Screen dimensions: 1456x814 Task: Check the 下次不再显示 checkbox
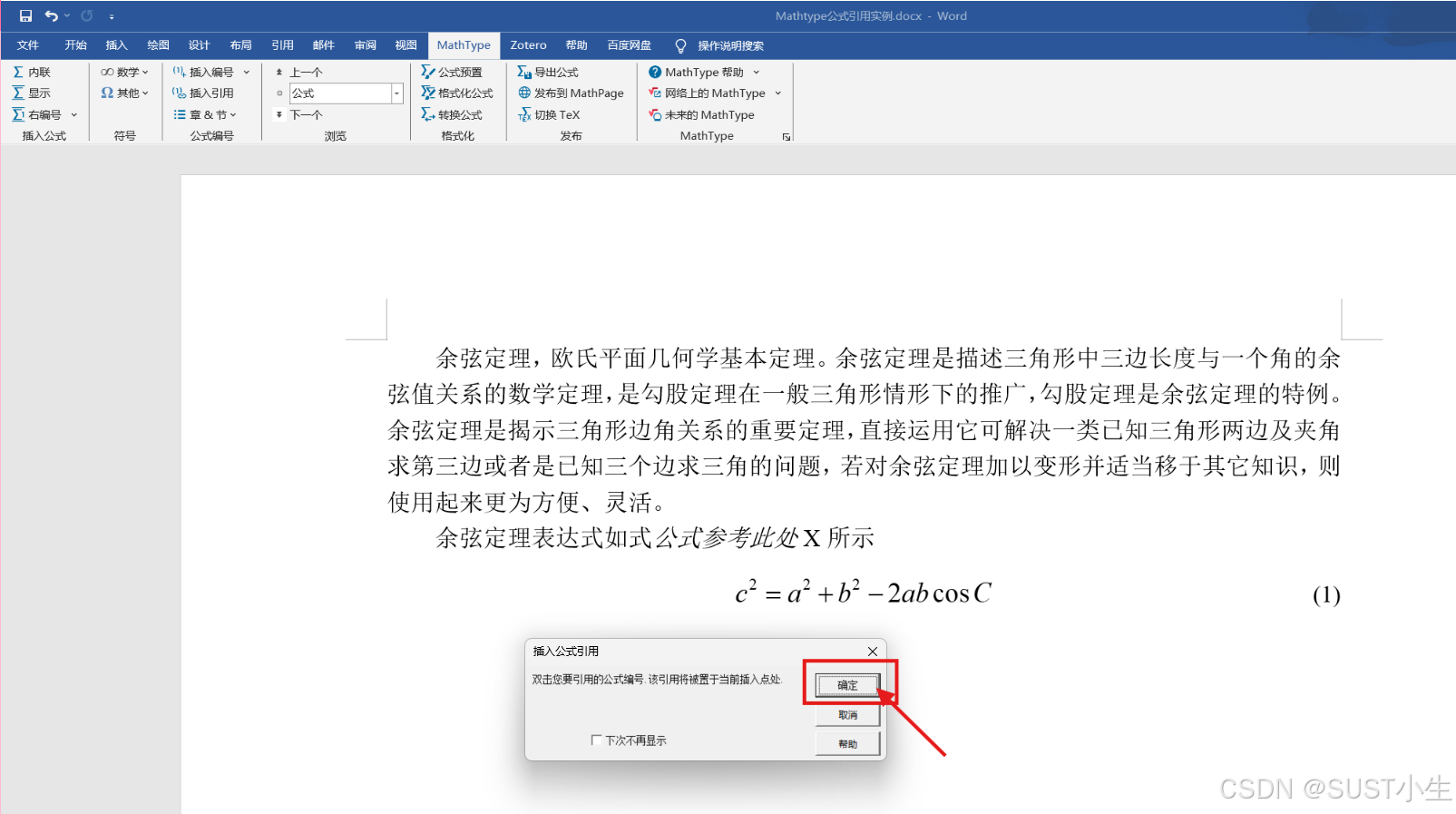(x=596, y=740)
